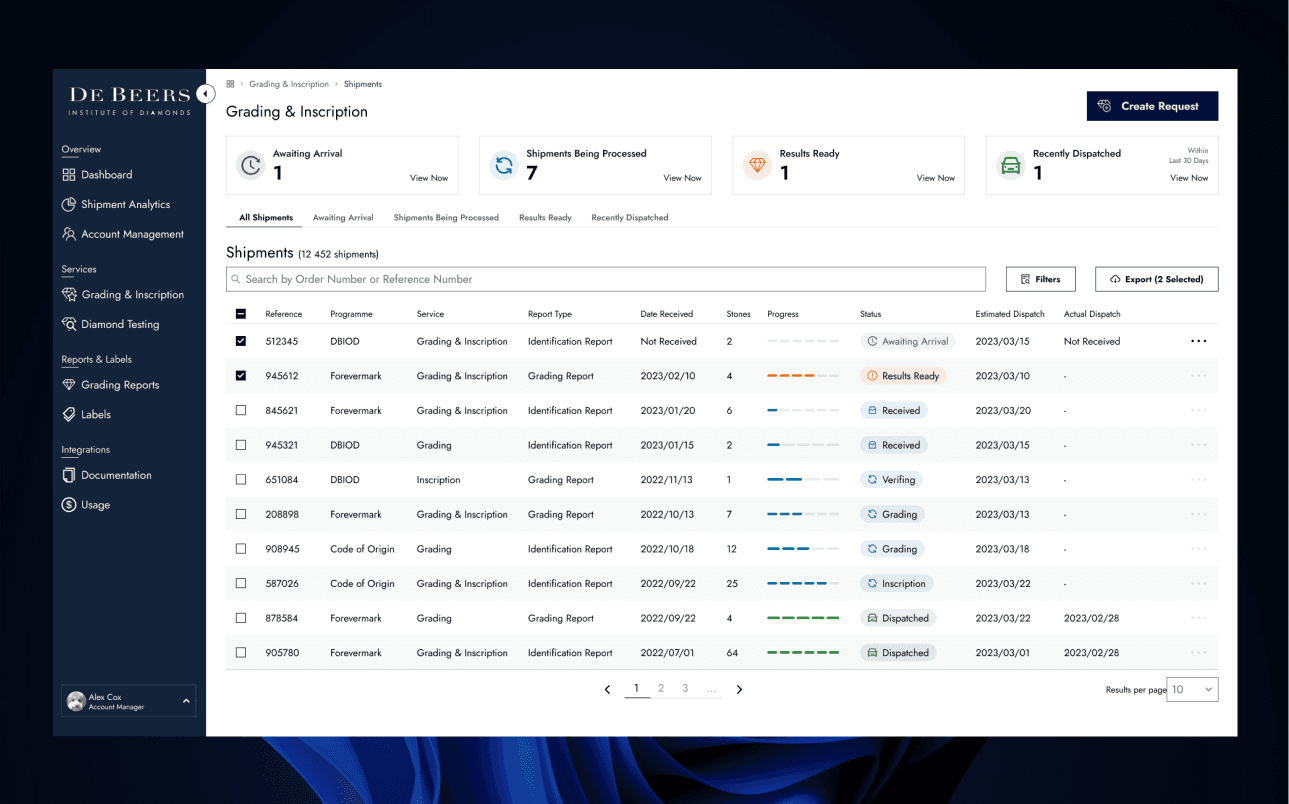
Task: Click Results Ready status badge
Action: pyautogui.click(x=903, y=376)
